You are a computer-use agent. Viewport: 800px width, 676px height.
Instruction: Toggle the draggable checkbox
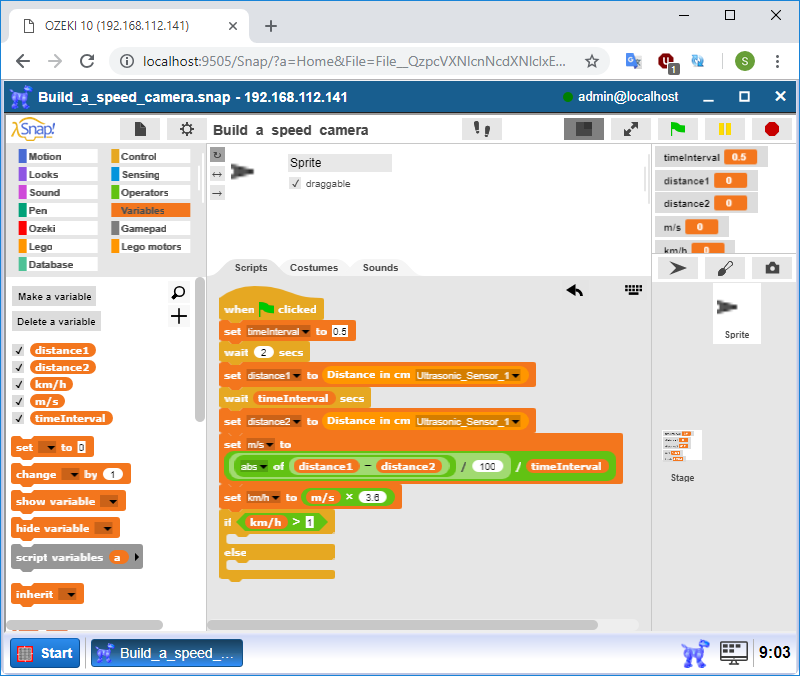[295, 183]
